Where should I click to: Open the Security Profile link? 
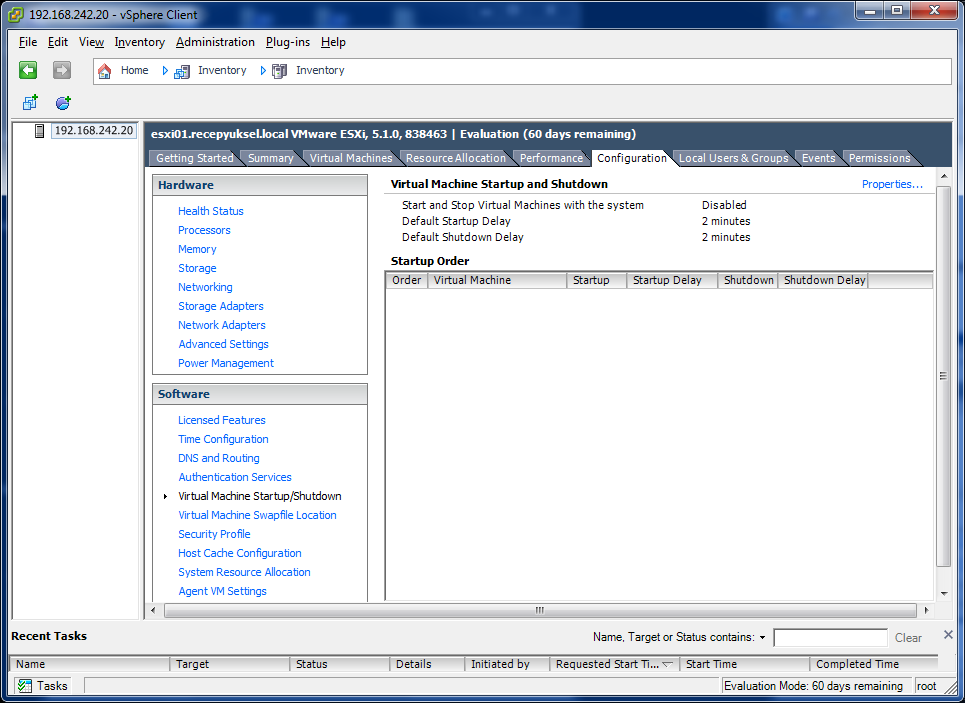214,534
